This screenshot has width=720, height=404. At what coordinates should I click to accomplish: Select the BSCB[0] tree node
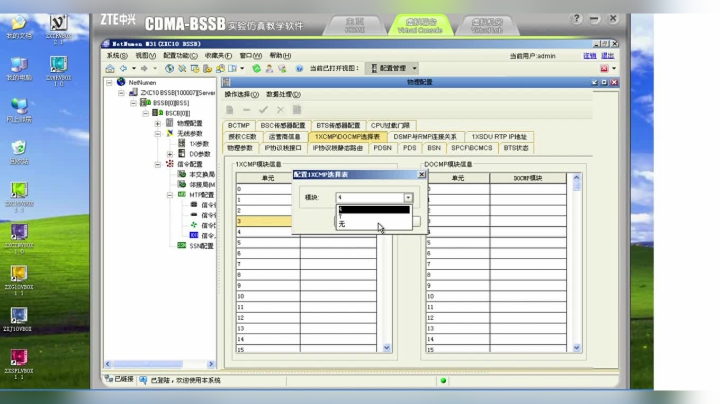coord(178,113)
